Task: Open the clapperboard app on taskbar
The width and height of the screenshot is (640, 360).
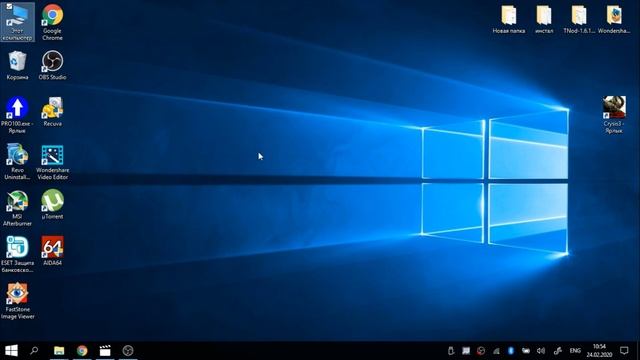Action: (105, 351)
